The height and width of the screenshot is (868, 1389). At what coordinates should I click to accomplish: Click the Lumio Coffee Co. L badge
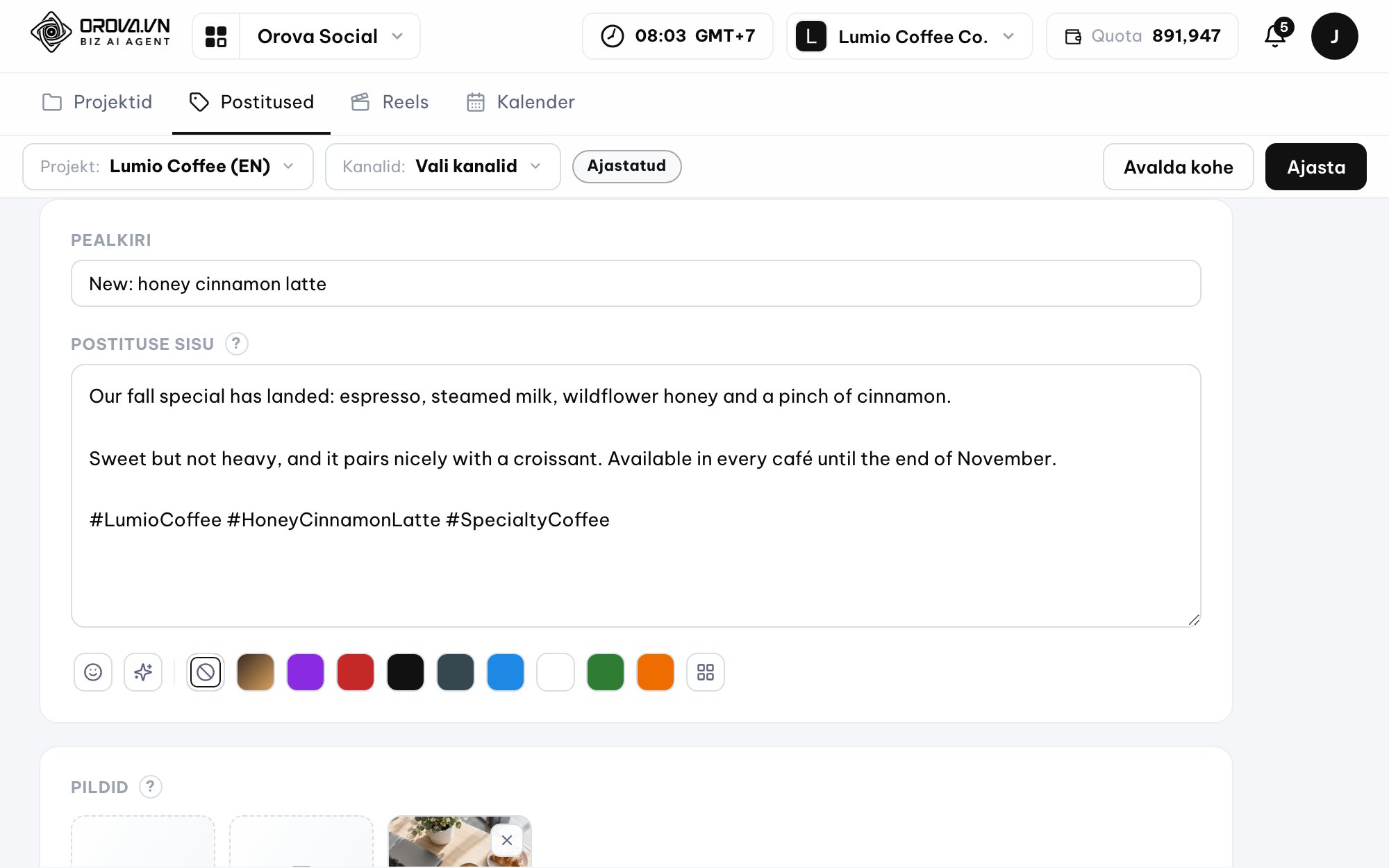click(x=810, y=36)
